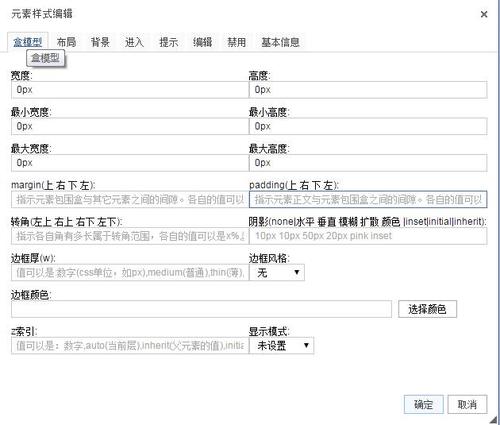Go to the 编辑 tab
This screenshot has width=500, height=425.
(x=202, y=42)
